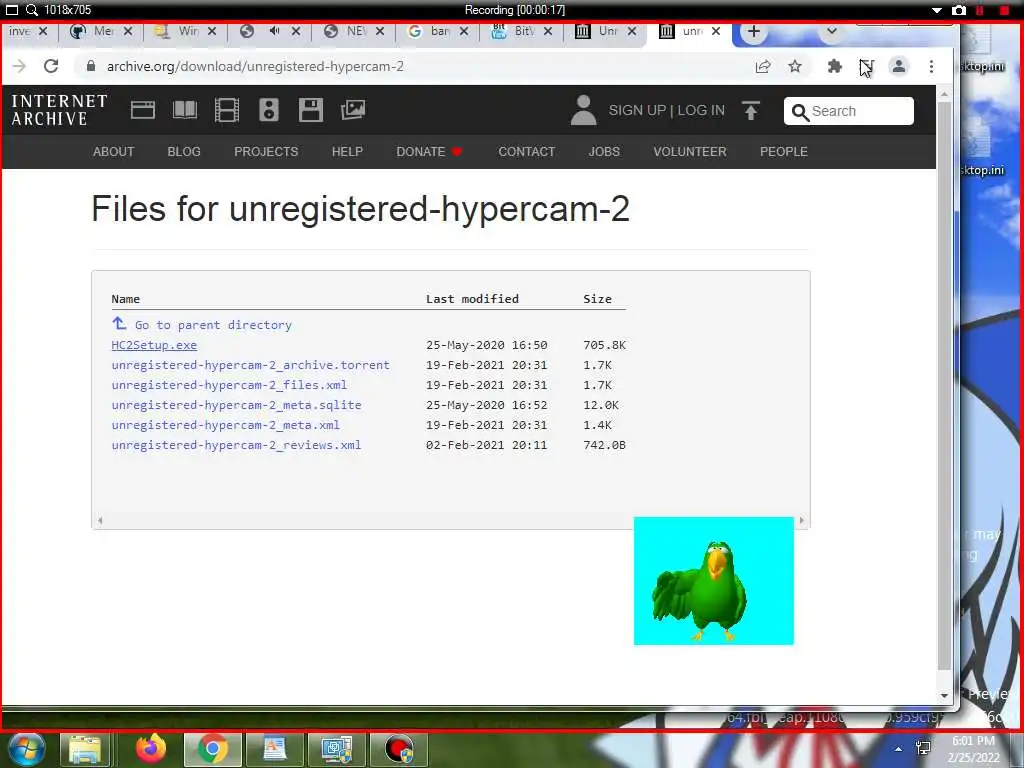Click the upload arrow icon
The width and height of the screenshot is (1024, 768).
click(751, 110)
